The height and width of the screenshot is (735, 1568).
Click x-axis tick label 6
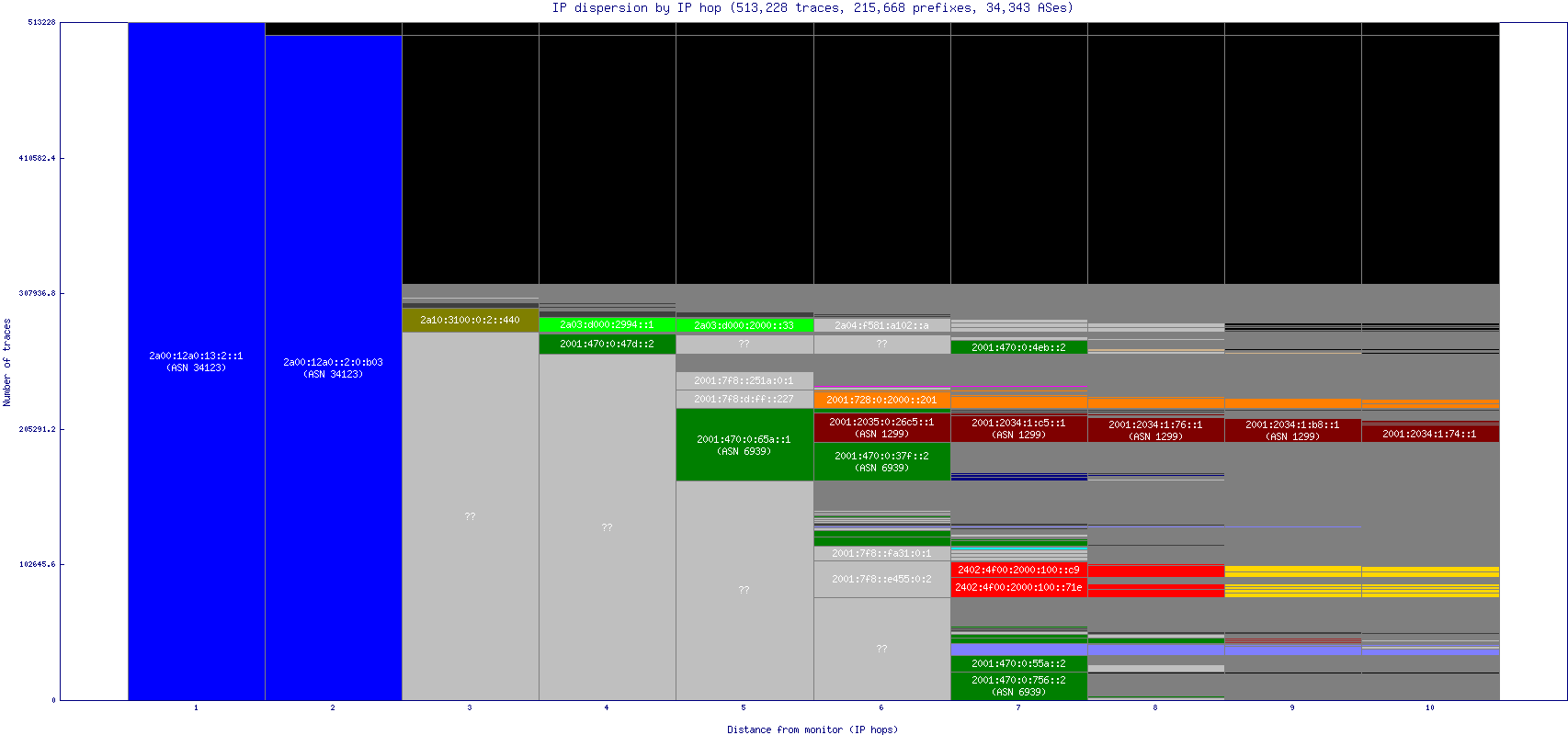(x=881, y=707)
